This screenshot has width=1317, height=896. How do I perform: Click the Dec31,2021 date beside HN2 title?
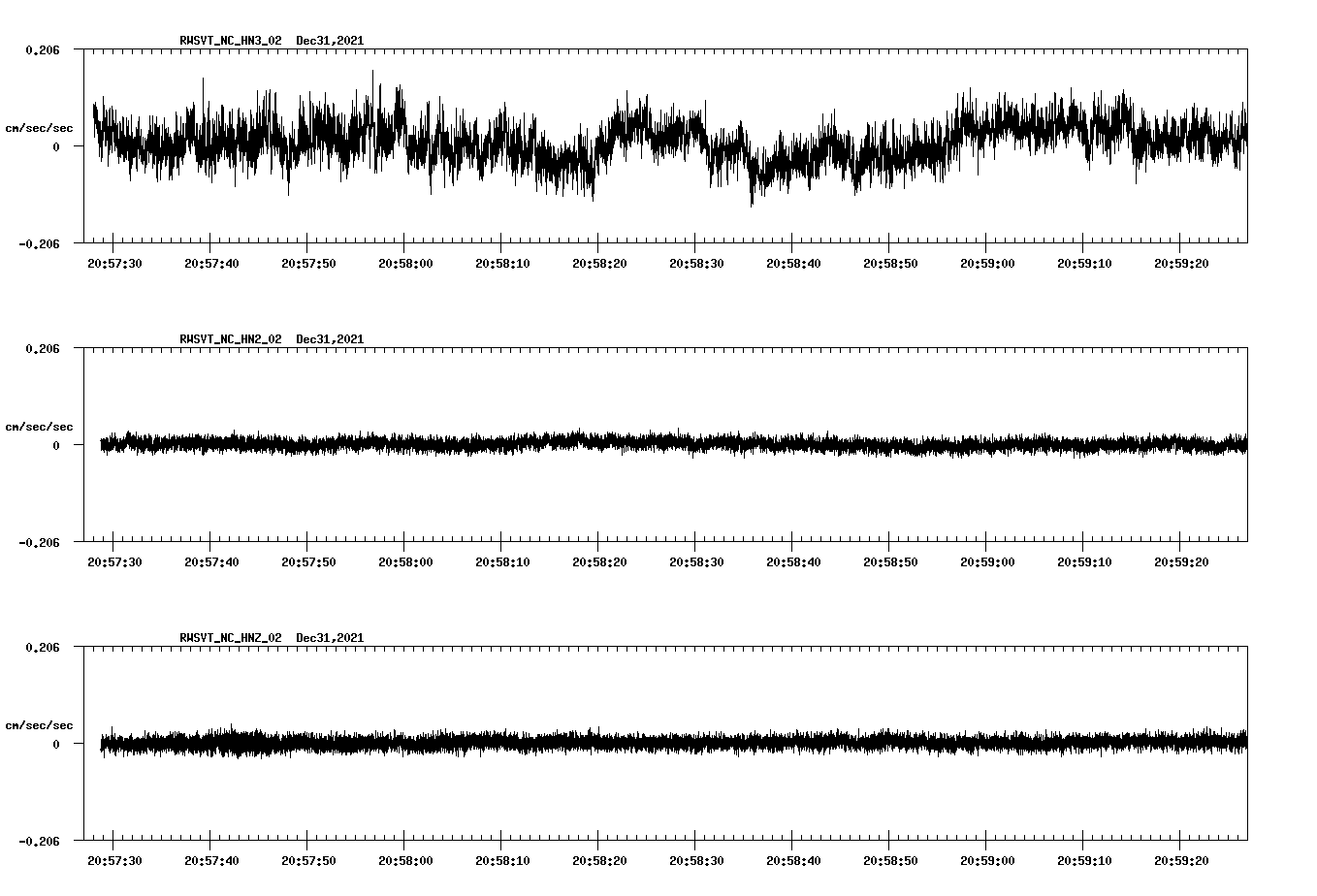(x=330, y=339)
